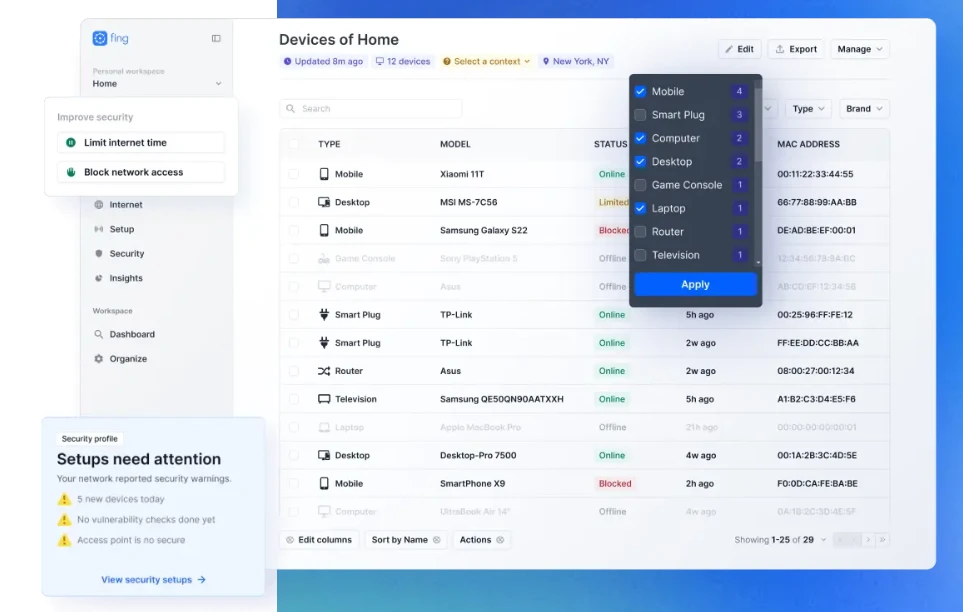Viewport: 963px width, 612px height.
Task: Click the Television device icon
Action: 324,399
